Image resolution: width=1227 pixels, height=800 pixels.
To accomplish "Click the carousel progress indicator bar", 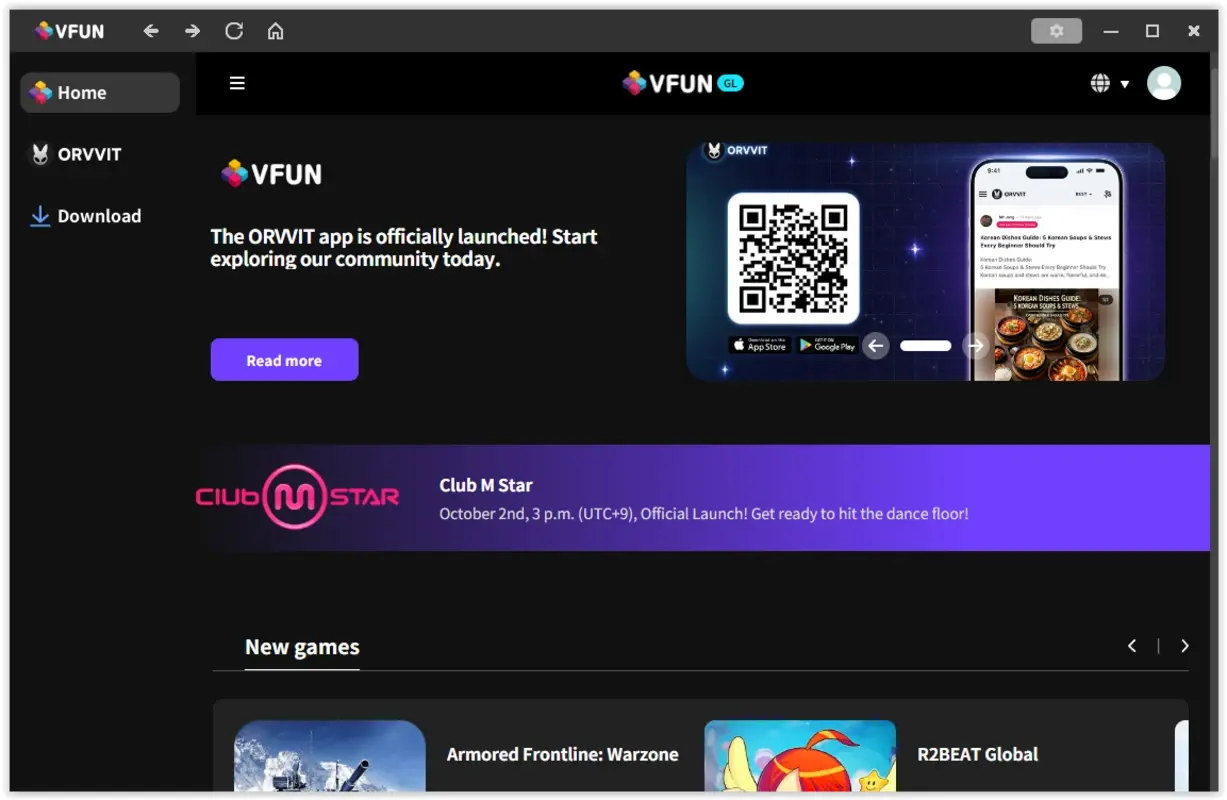I will [925, 345].
